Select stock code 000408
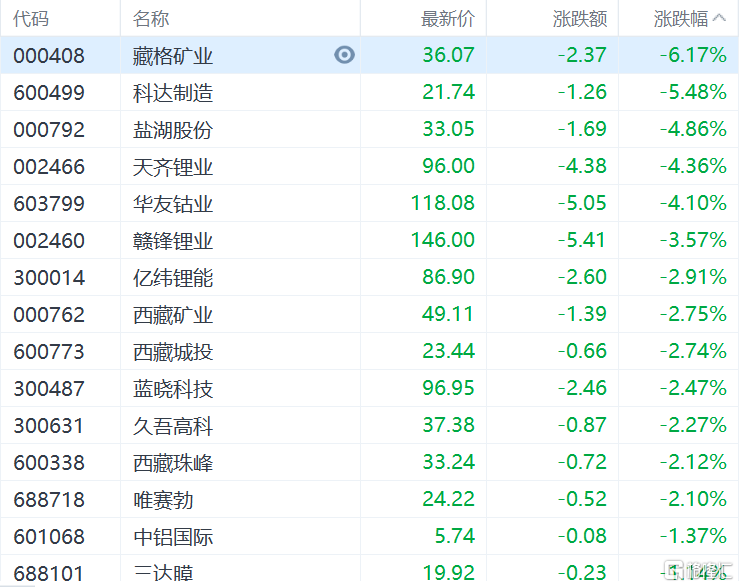The width and height of the screenshot is (739, 587). (49, 56)
